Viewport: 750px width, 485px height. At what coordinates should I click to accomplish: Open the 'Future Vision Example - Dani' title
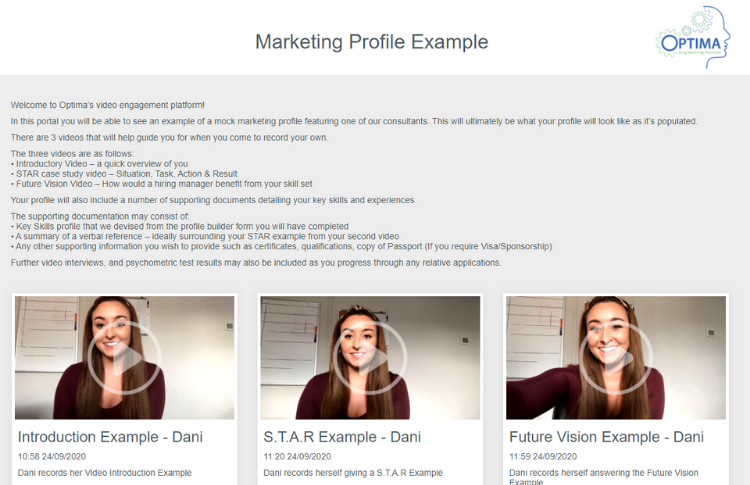[x=607, y=437]
